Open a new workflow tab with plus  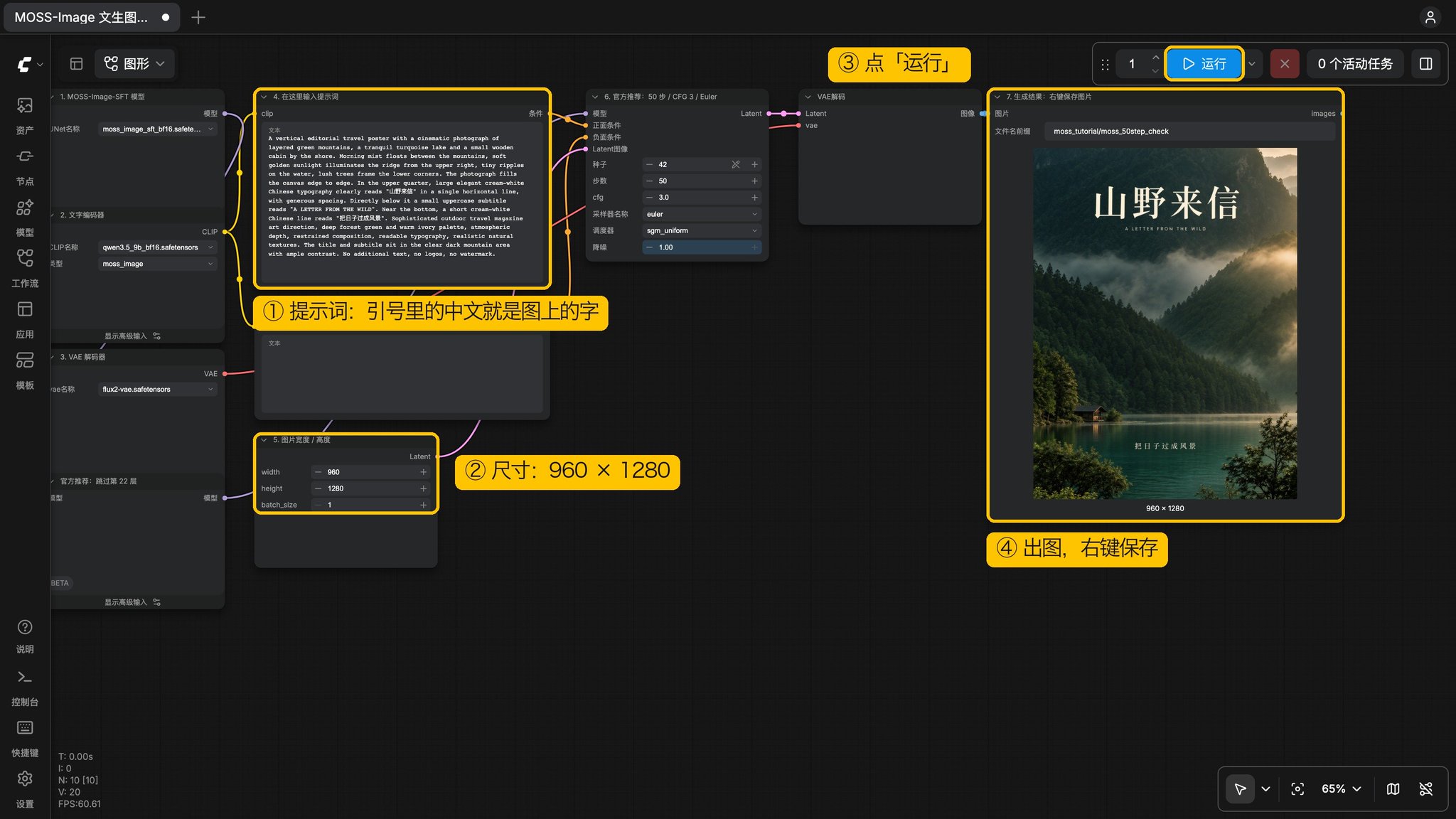[198, 17]
